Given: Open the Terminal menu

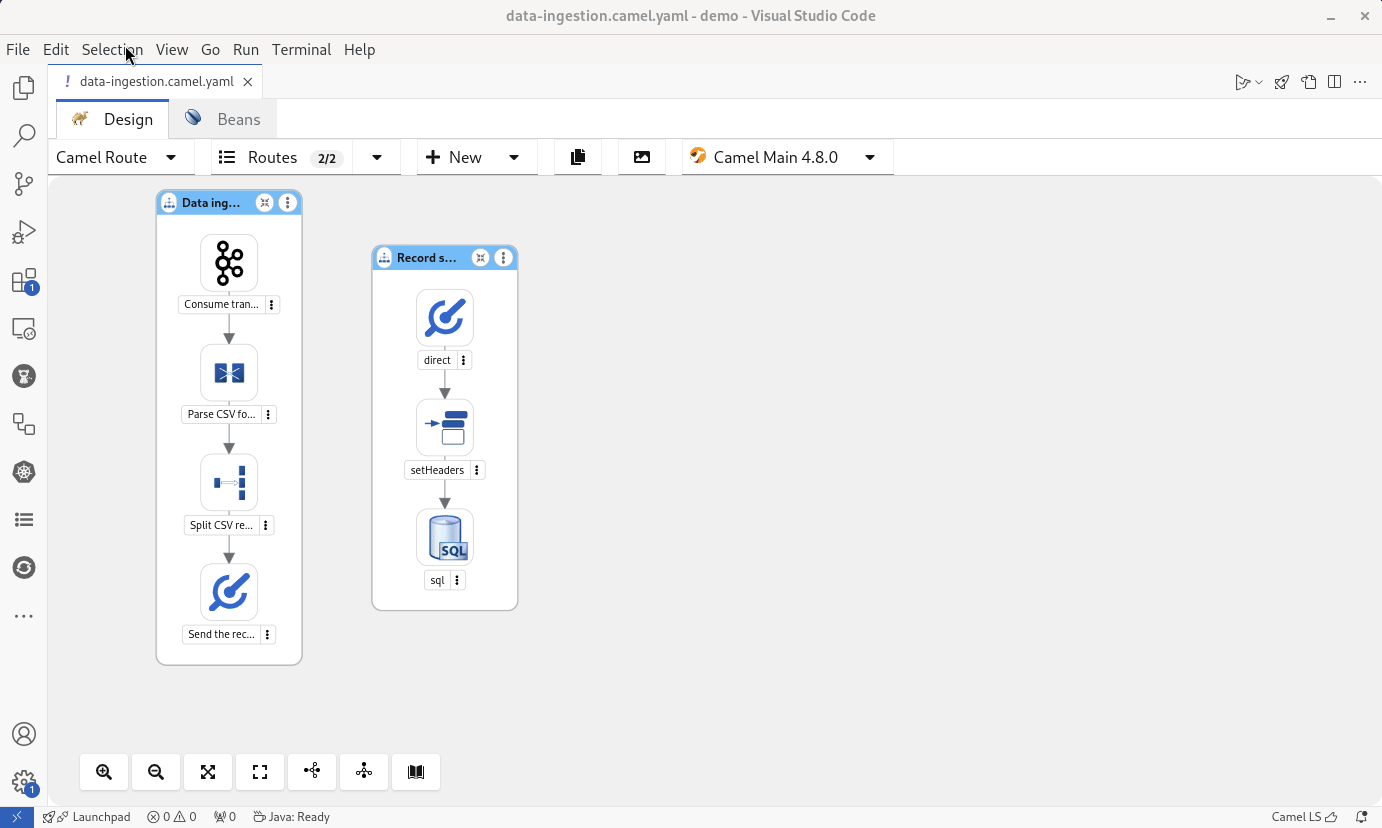Looking at the screenshot, I should pos(301,49).
